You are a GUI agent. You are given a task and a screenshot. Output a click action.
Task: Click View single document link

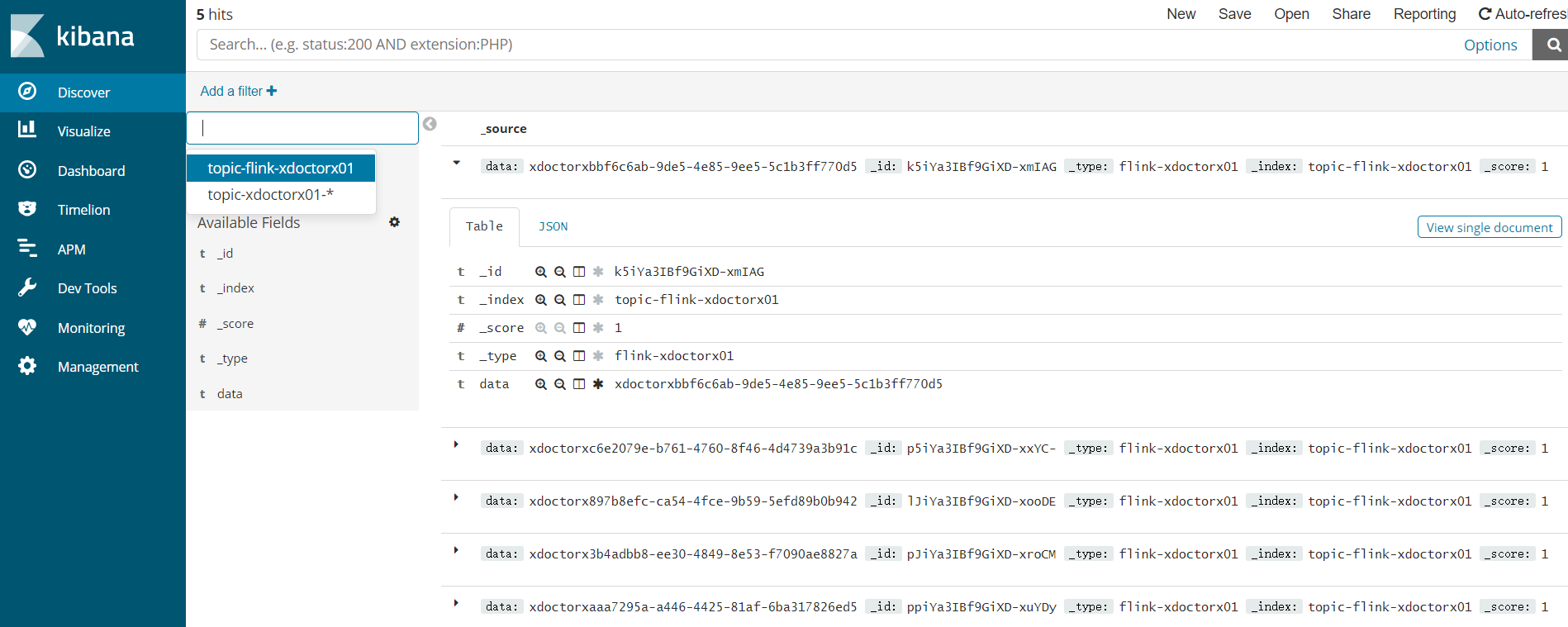point(1489,227)
